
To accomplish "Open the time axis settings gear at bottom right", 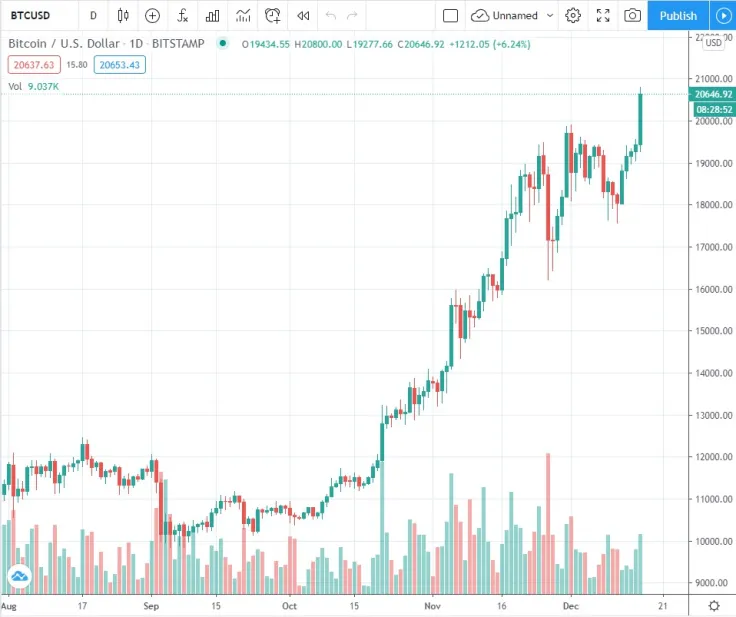I will click(714, 605).
